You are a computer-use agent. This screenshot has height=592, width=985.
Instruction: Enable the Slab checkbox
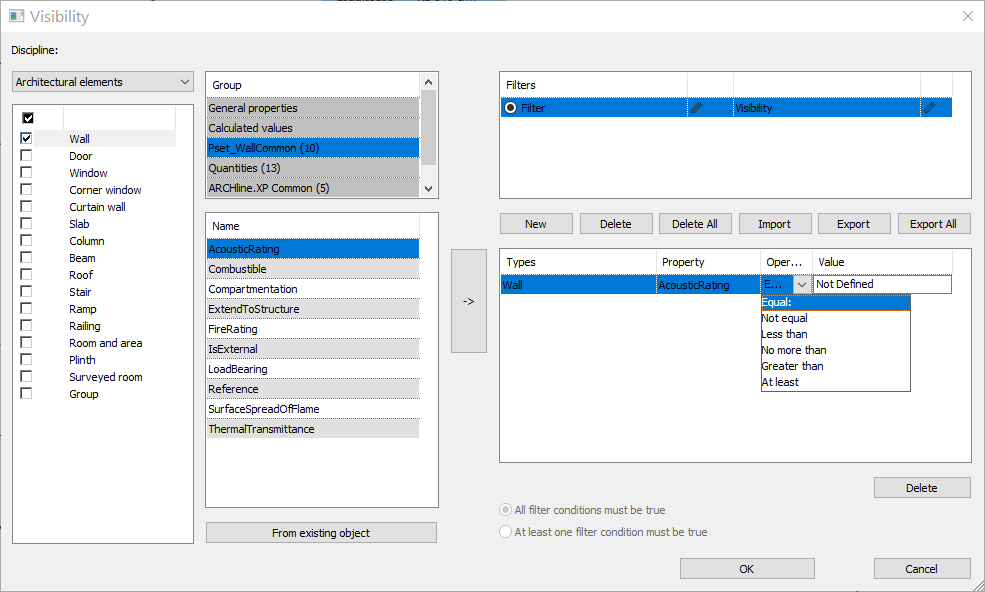click(x=26, y=223)
